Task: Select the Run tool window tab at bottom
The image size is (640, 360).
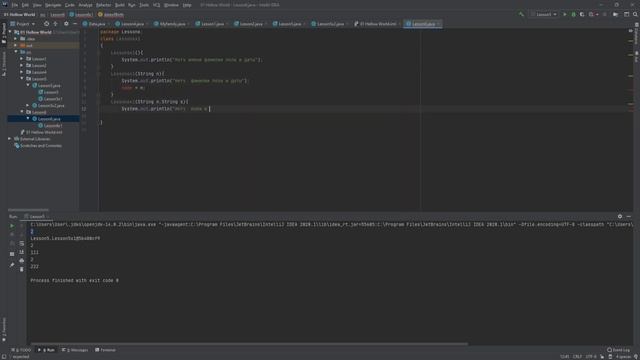Action: [x=47, y=350]
